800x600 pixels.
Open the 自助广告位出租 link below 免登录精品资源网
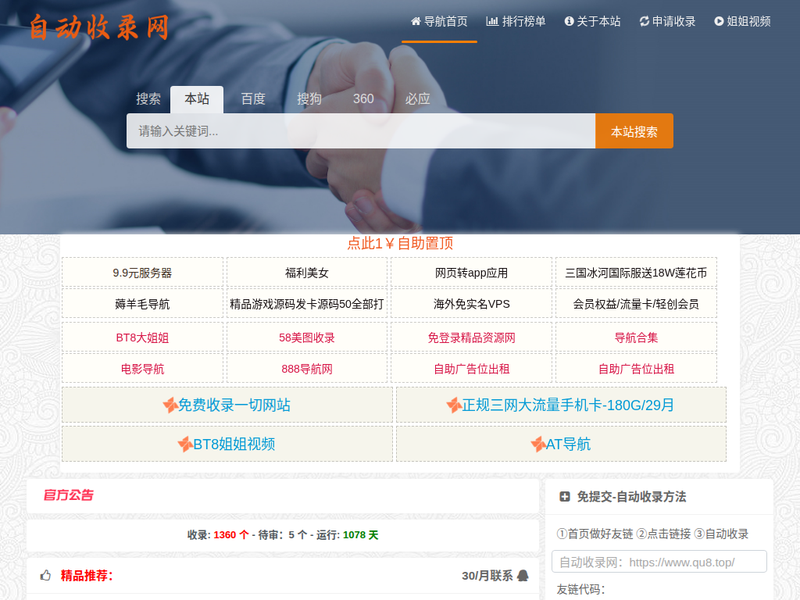tap(471, 369)
